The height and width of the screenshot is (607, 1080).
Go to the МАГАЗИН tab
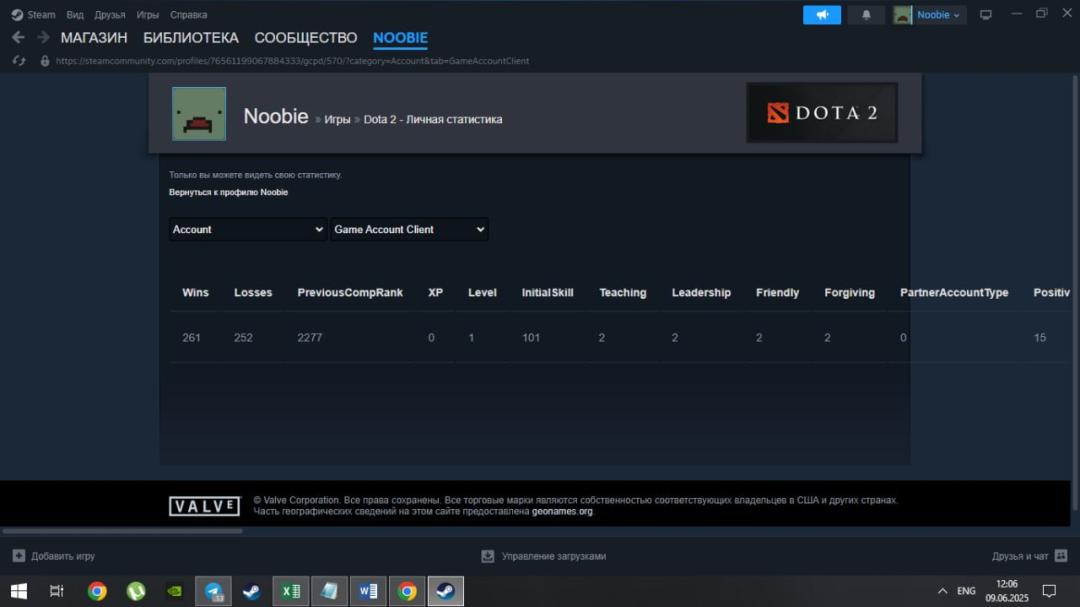click(x=94, y=38)
